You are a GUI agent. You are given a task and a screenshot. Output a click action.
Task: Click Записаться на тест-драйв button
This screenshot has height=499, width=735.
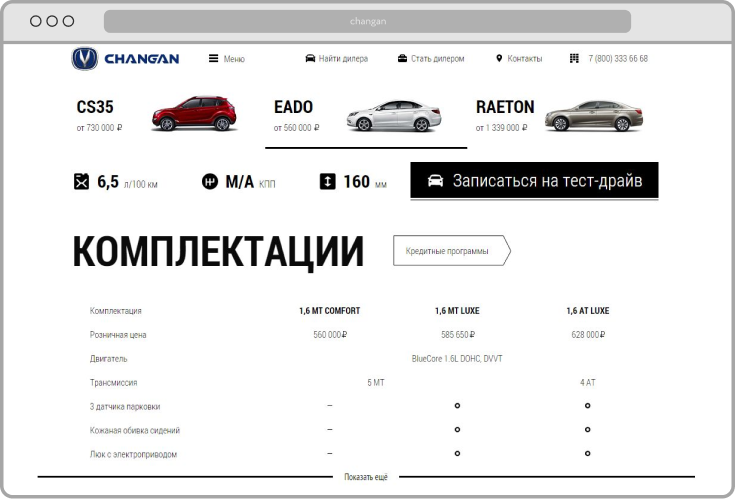534,180
